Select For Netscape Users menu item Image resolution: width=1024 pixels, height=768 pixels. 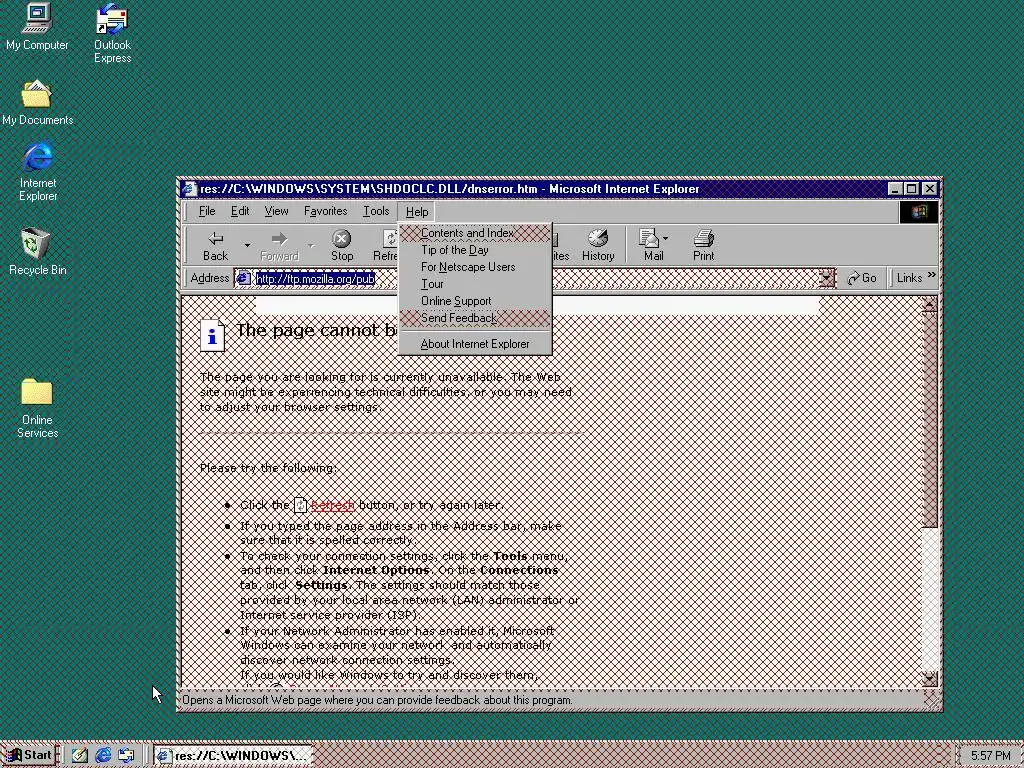[x=475, y=267]
